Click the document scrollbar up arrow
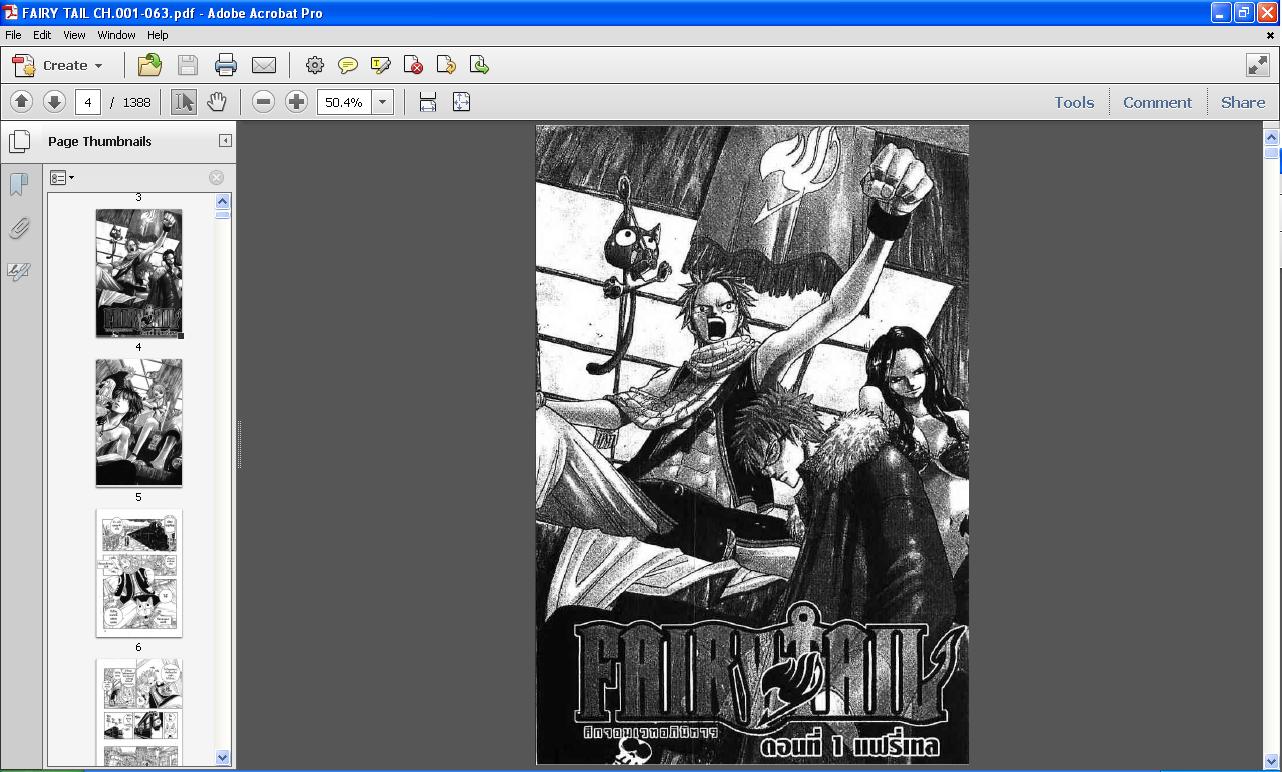Viewport: 1282px width, 772px height. pyautogui.click(x=1272, y=137)
